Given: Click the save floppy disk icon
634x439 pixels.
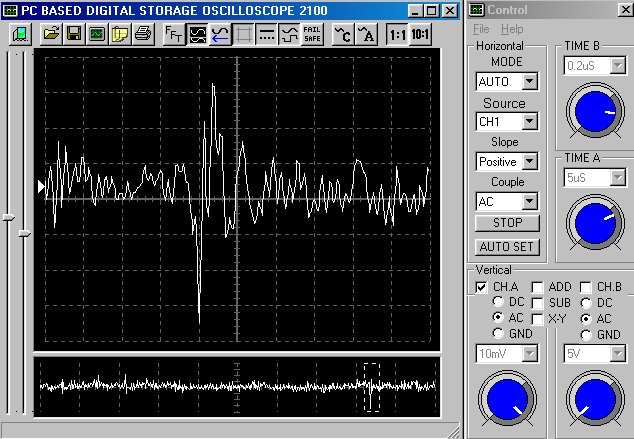Looking at the screenshot, I should pos(74,33).
